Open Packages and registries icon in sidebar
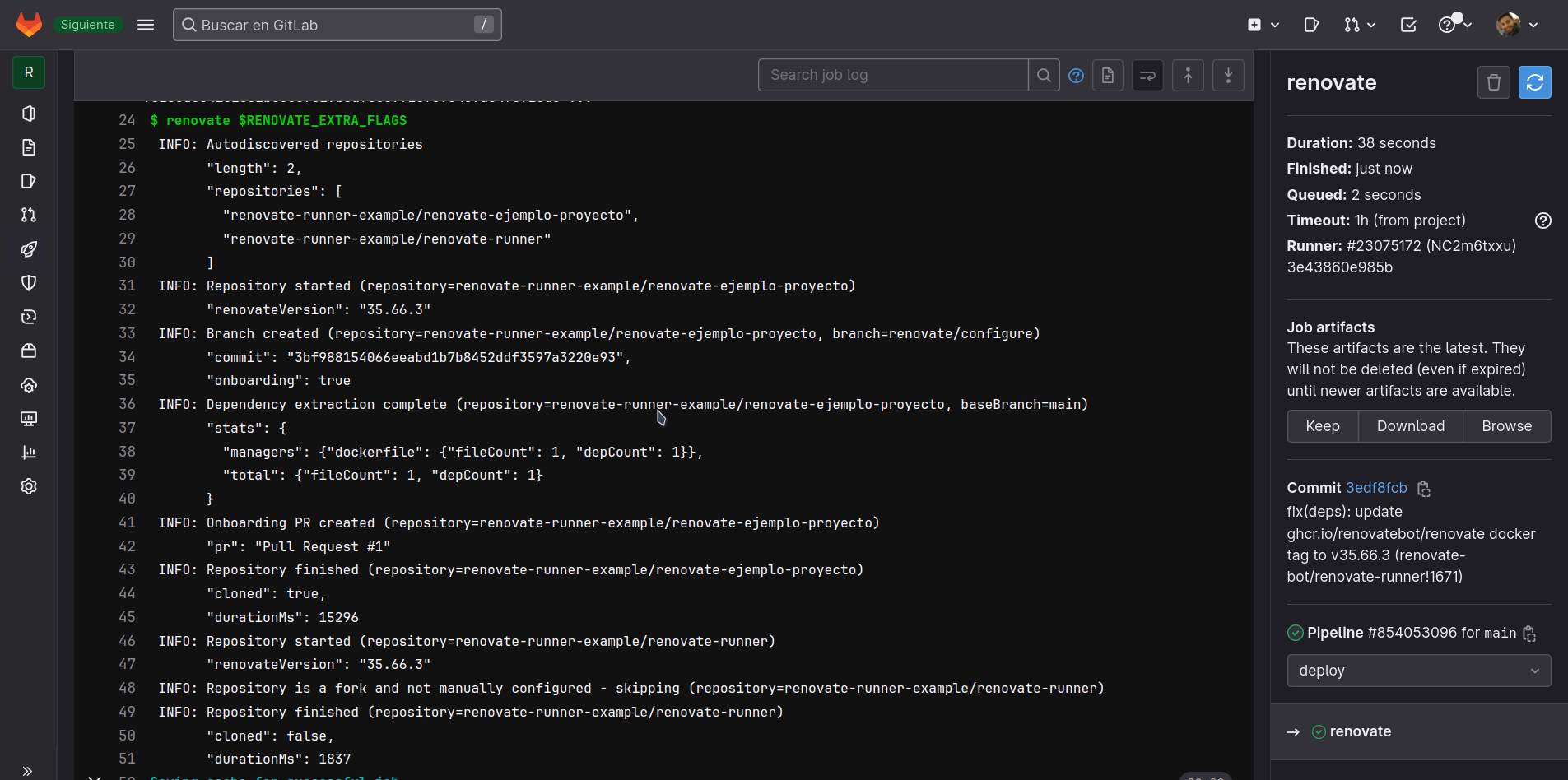 point(29,351)
